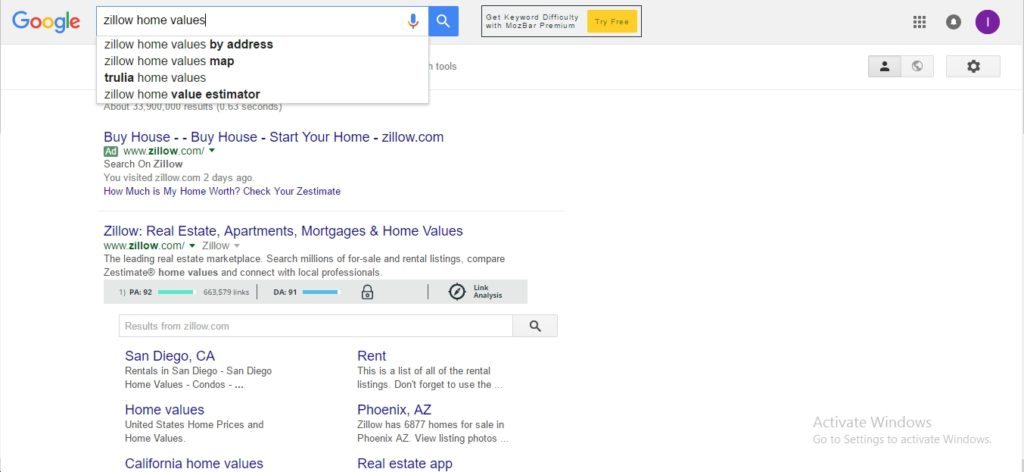Focus the Results from zillow.com field
Image resolution: width=1024 pixels, height=472 pixels.
click(x=316, y=326)
